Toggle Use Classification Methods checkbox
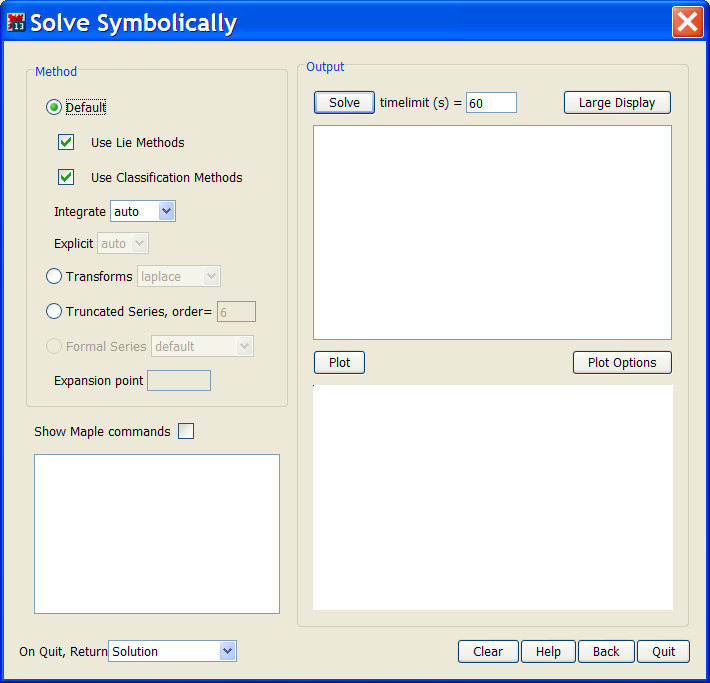 click(66, 177)
